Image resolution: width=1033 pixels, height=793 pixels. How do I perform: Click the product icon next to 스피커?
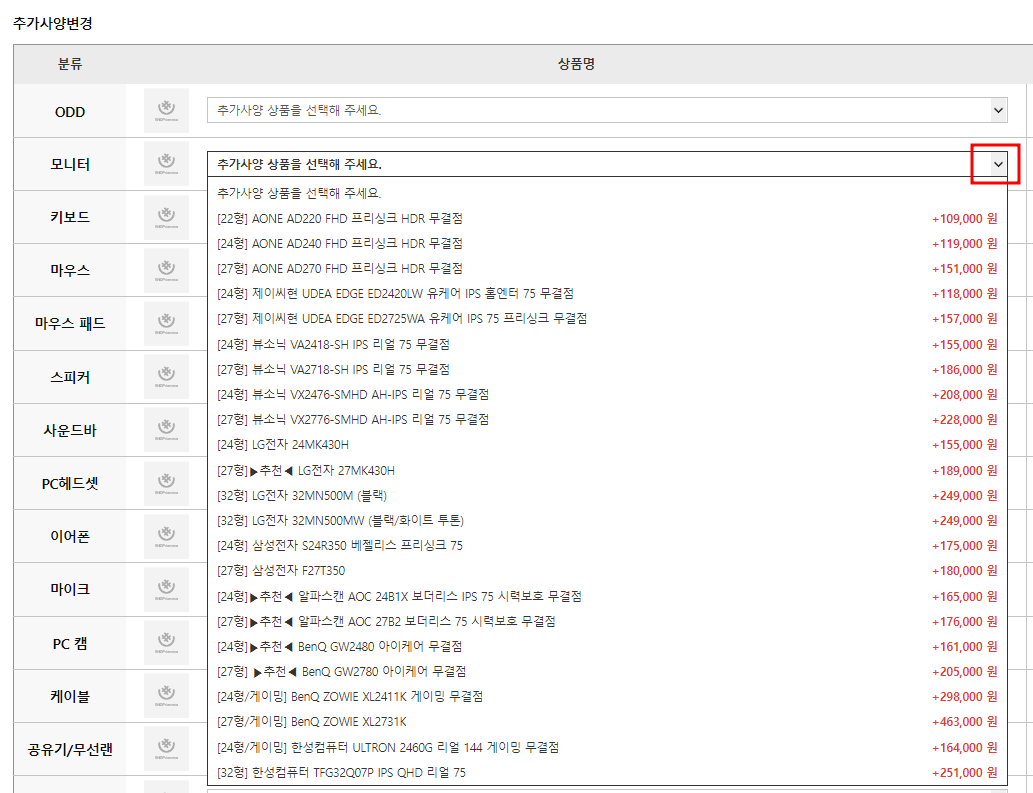[166, 376]
